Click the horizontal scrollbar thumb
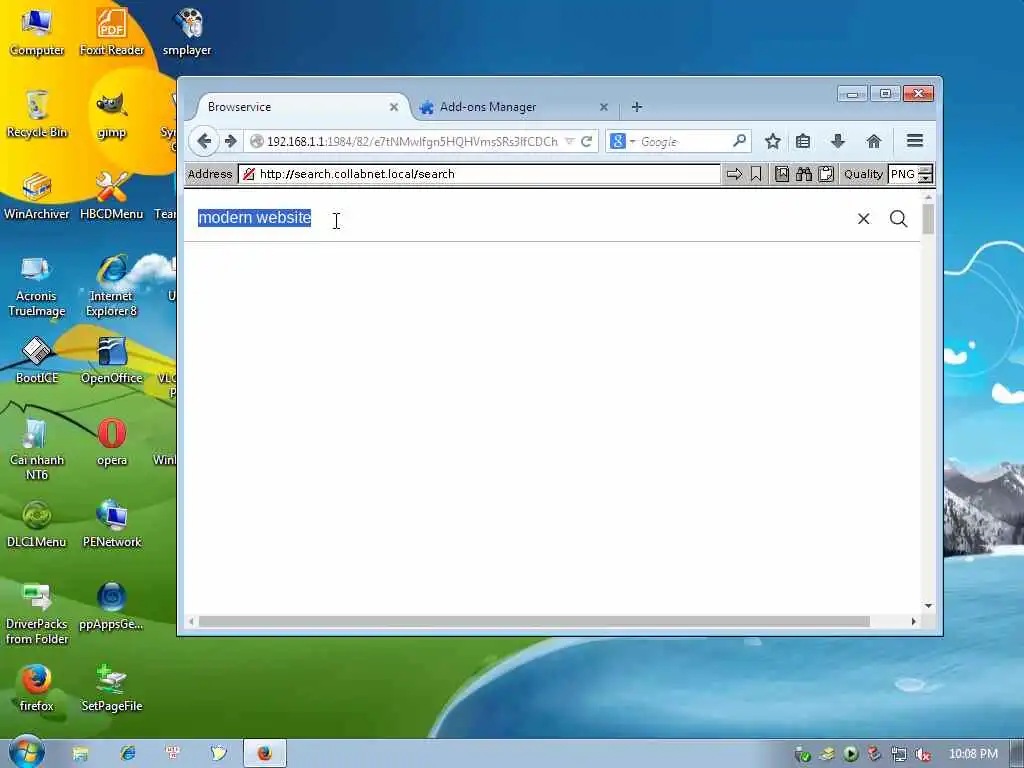 click(x=534, y=621)
